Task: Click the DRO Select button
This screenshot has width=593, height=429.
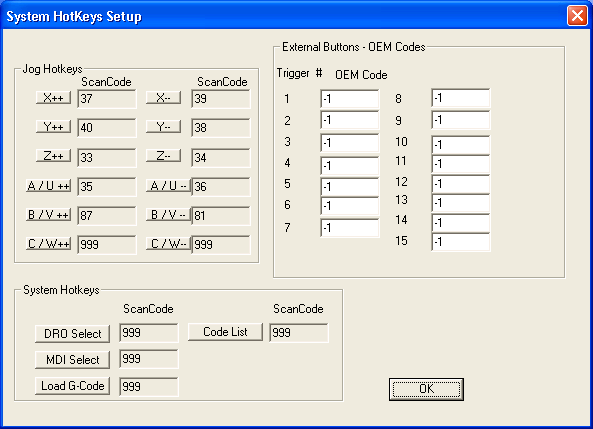Action: coord(73,333)
